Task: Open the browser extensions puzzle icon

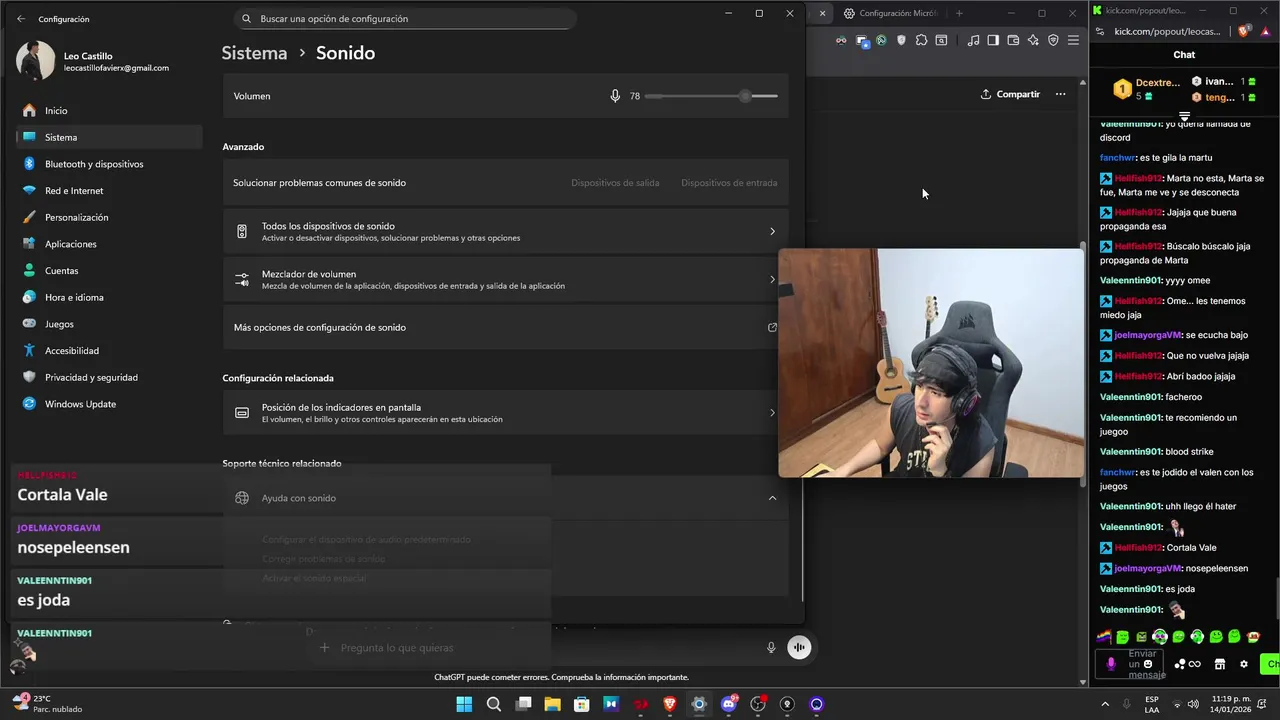Action: [921, 40]
